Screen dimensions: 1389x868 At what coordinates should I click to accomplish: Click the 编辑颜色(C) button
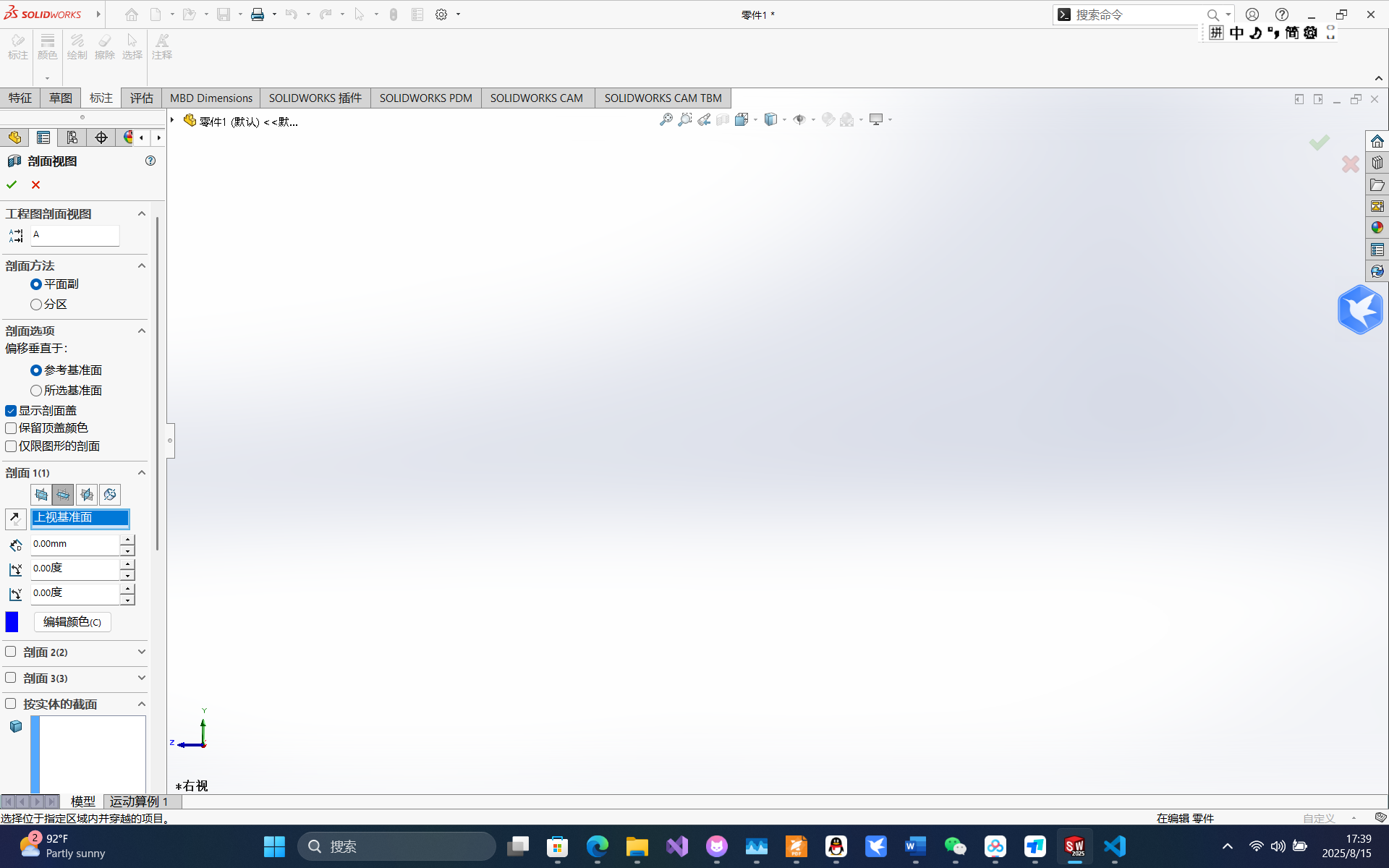71,621
